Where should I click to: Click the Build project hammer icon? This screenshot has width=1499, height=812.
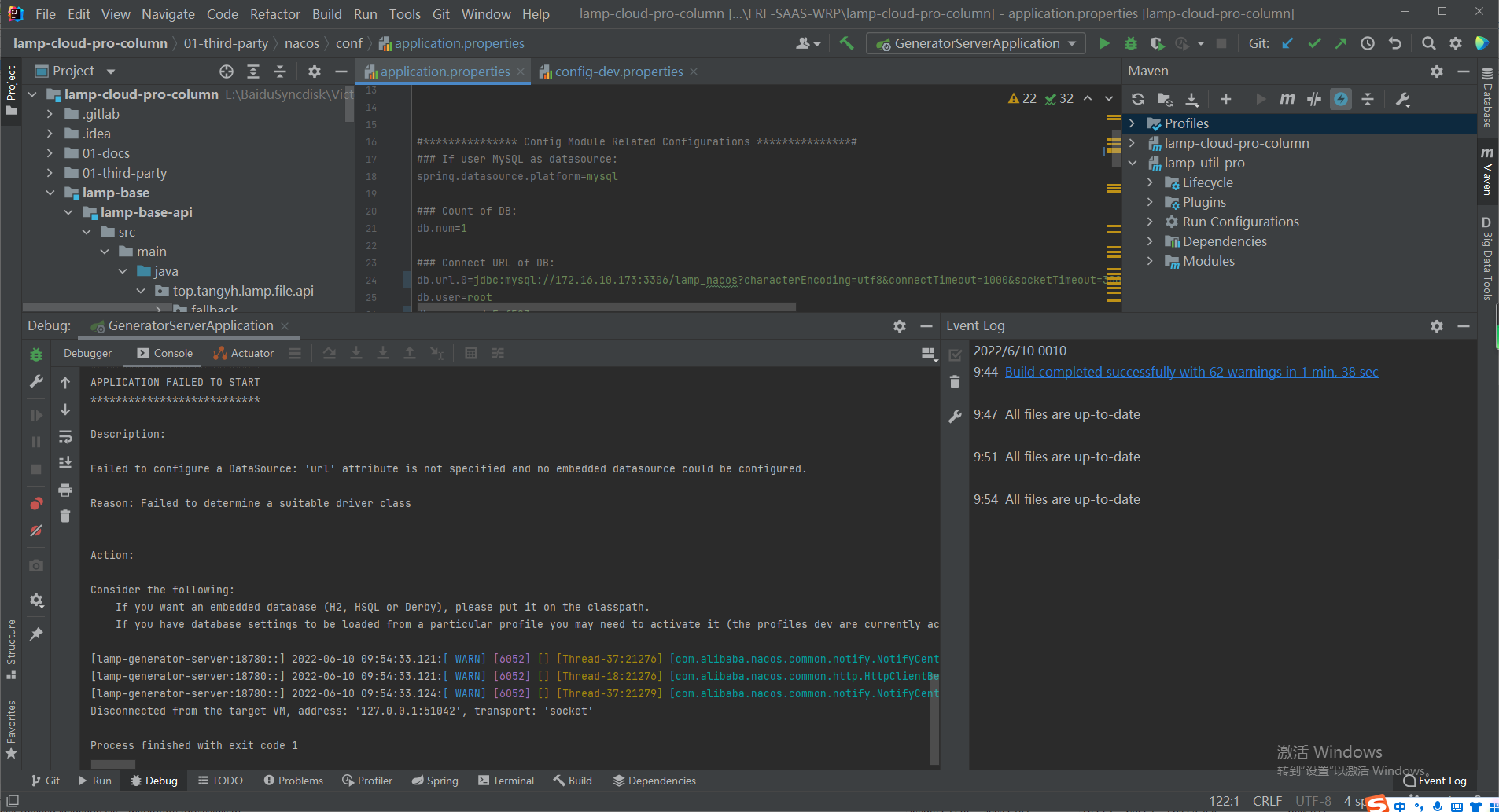click(847, 43)
